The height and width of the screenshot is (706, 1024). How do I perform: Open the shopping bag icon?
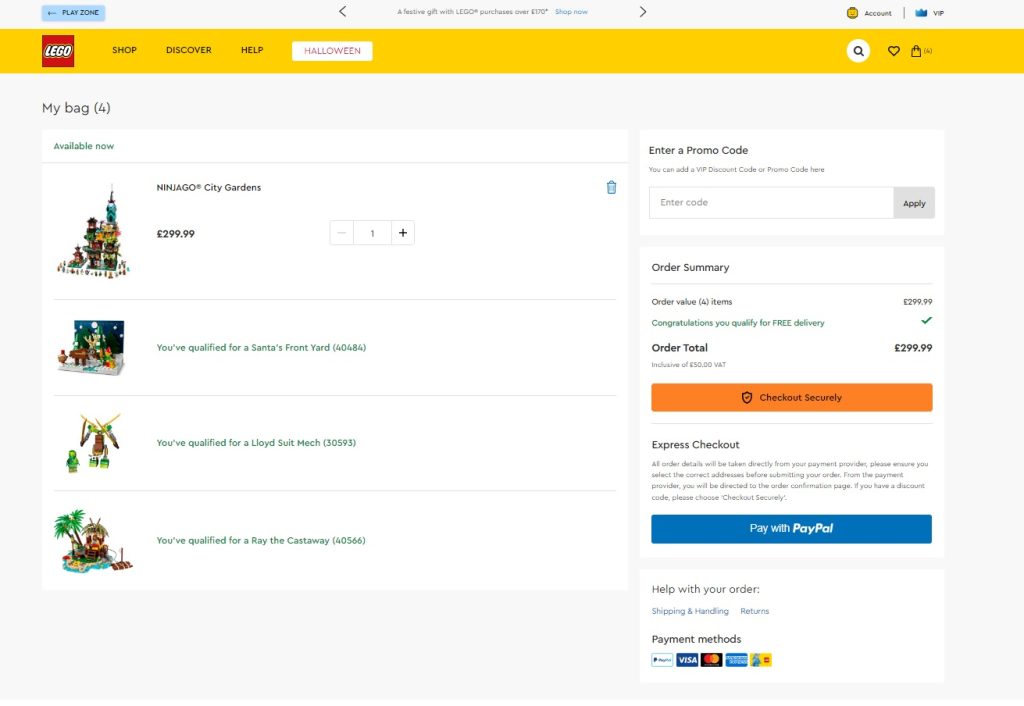click(x=916, y=51)
